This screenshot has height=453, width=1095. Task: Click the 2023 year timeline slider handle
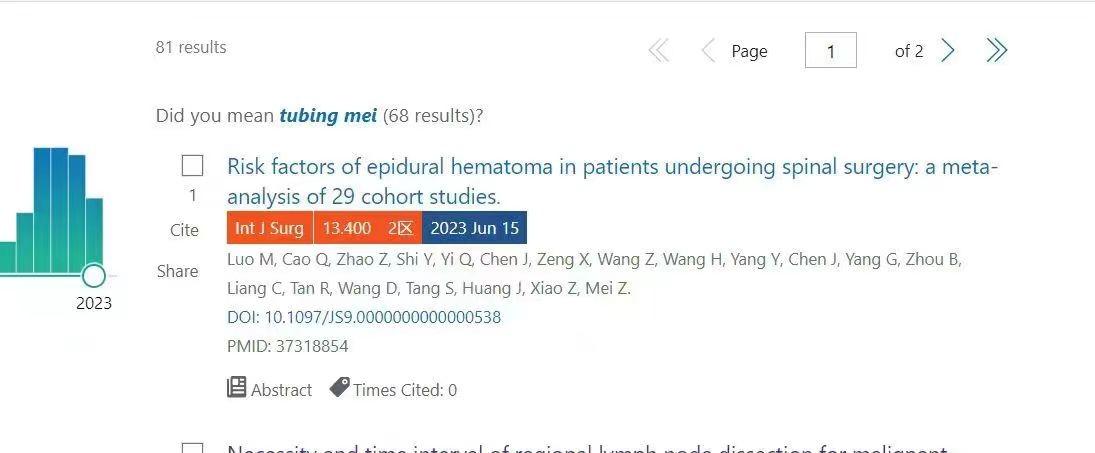(x=93, y=275)
